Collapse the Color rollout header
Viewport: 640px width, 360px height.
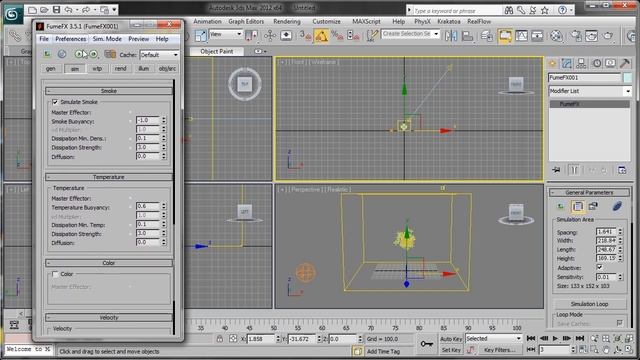pyautogui.click(x=109, y=263)
